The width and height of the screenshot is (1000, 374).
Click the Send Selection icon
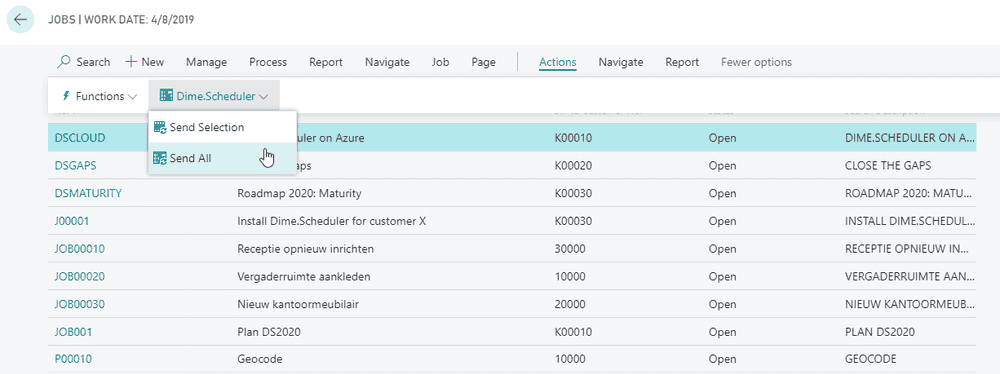point(160,128)
